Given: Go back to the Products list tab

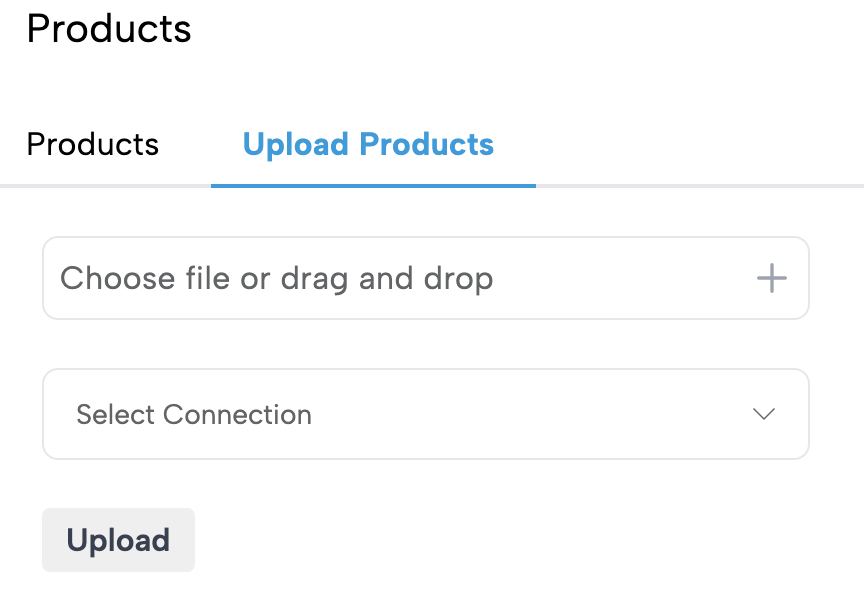Looking at the screenshot, I should tap(93, 144).
